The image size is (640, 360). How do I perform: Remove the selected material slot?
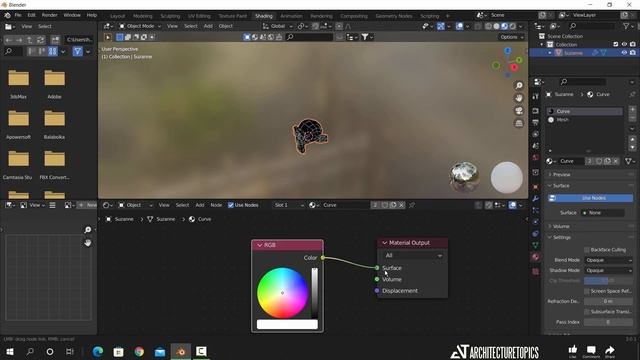click(x=632, y=118)
